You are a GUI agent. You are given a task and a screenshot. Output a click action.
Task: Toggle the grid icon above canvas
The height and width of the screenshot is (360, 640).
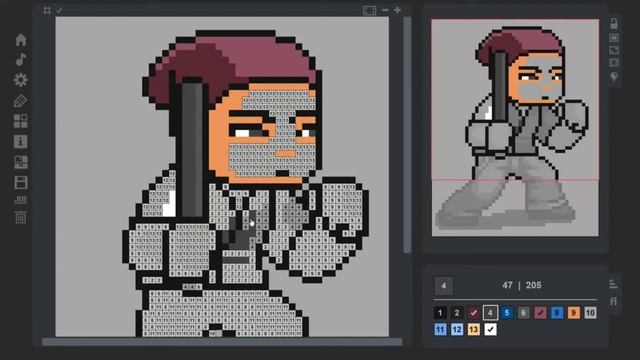click(x=47, y=11)
